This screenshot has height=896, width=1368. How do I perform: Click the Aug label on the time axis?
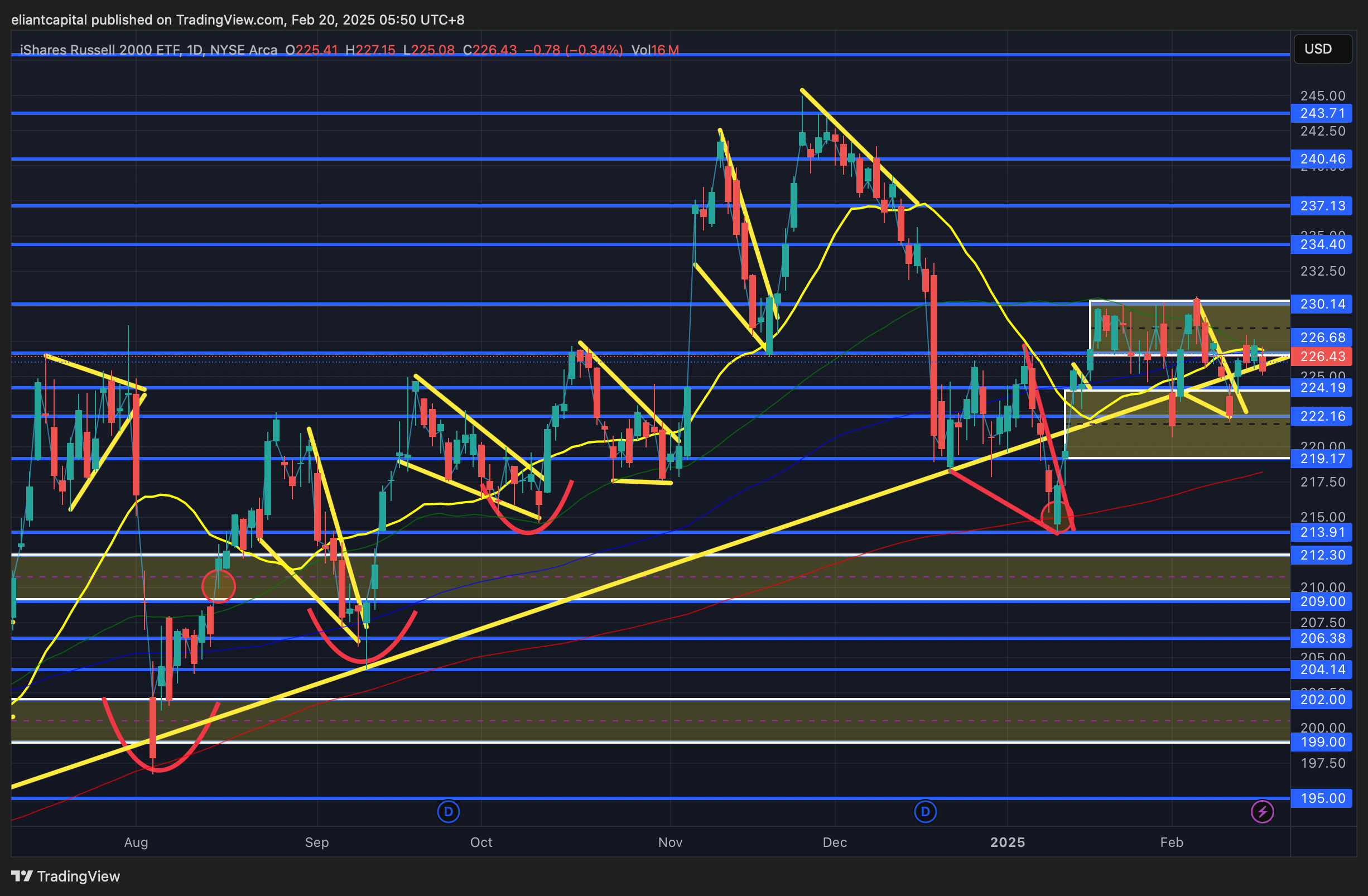[x=136, y=842]
